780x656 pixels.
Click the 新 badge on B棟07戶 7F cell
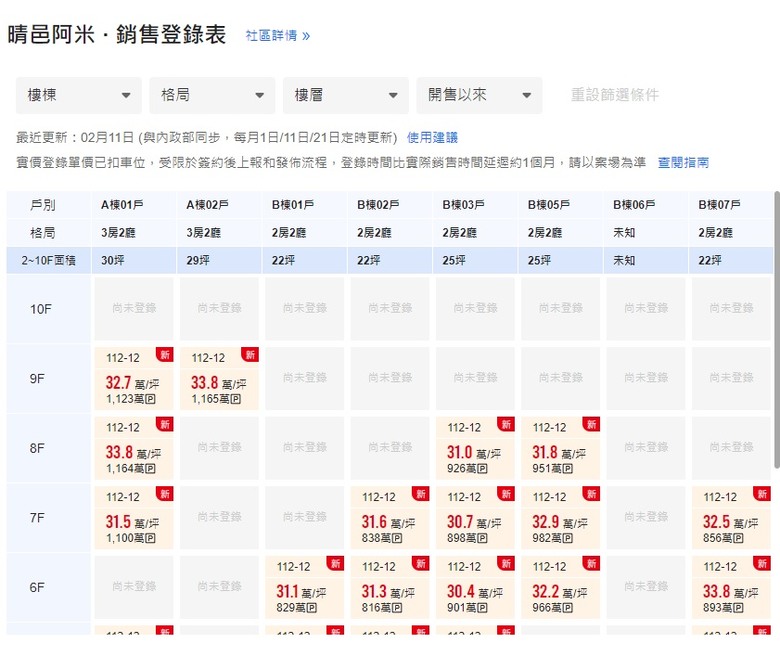click(762, 494)
